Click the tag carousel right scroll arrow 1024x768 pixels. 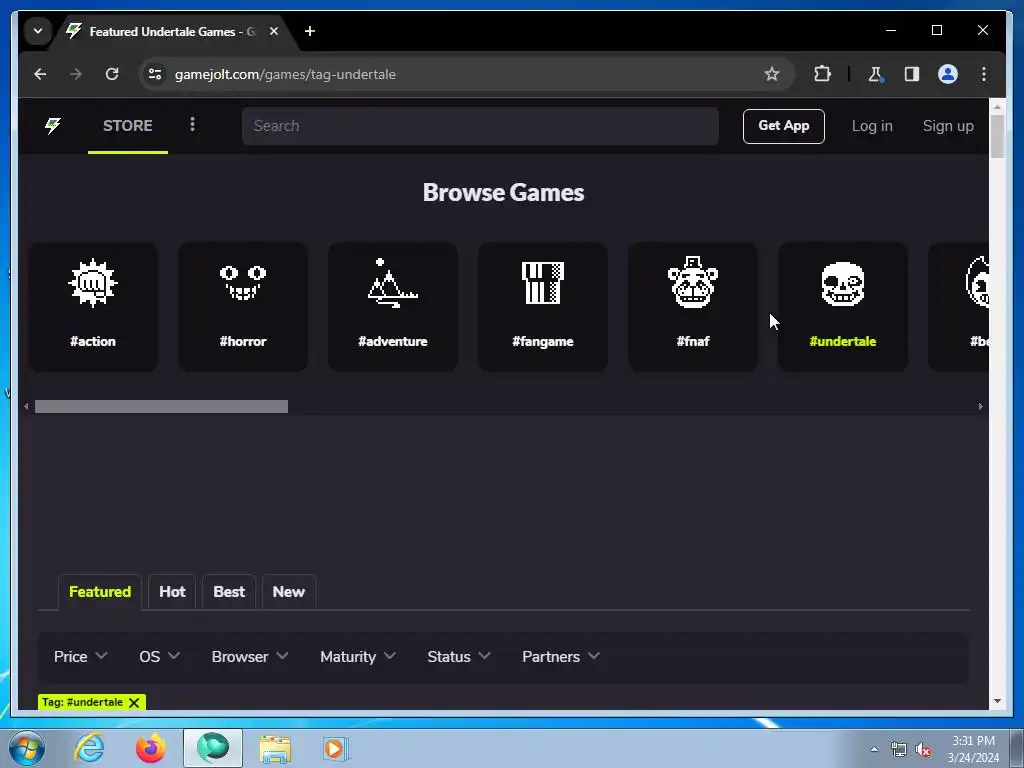pyautogui.click(x=980, y=406)
